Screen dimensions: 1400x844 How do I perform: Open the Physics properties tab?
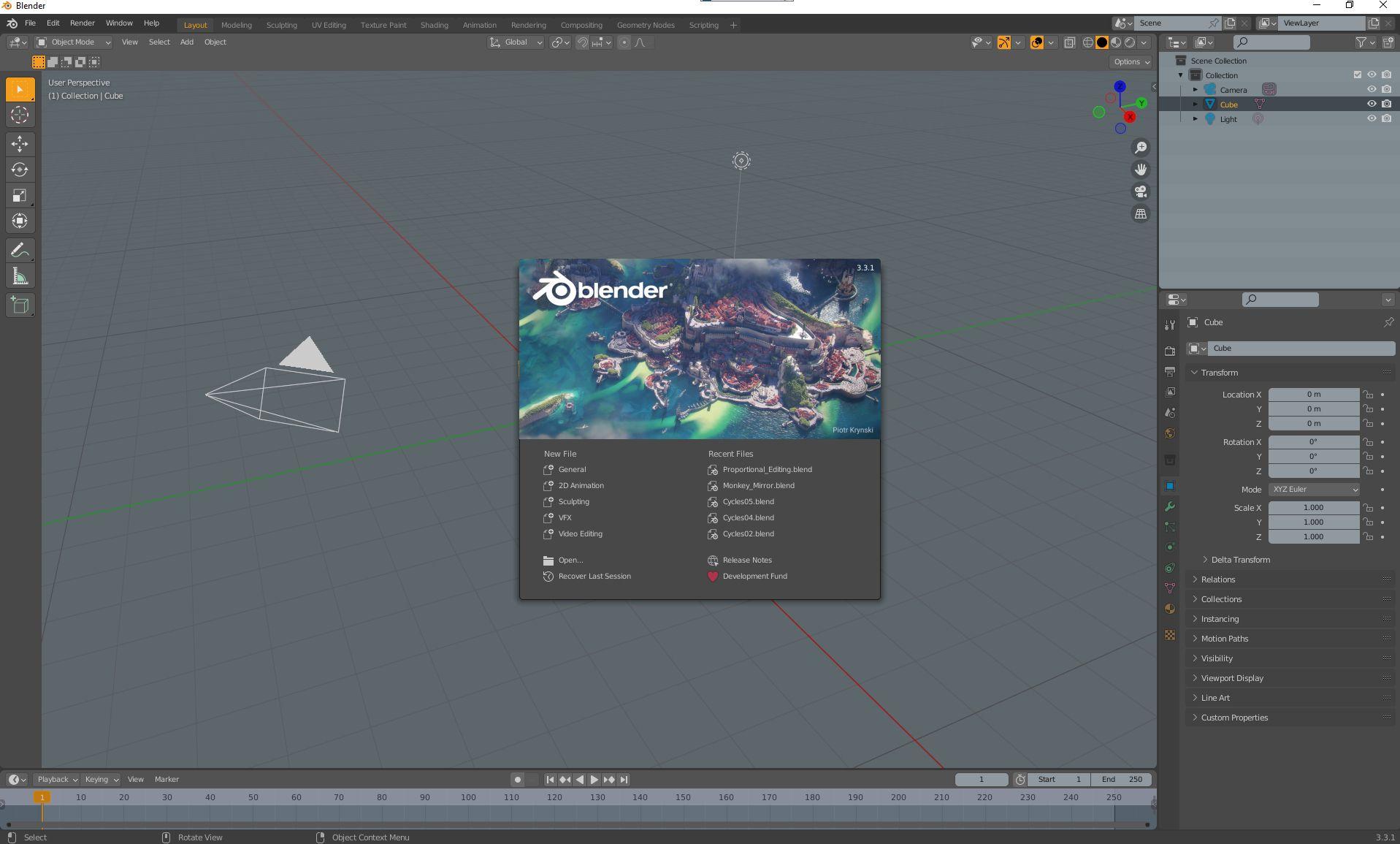pos(1170,547)
